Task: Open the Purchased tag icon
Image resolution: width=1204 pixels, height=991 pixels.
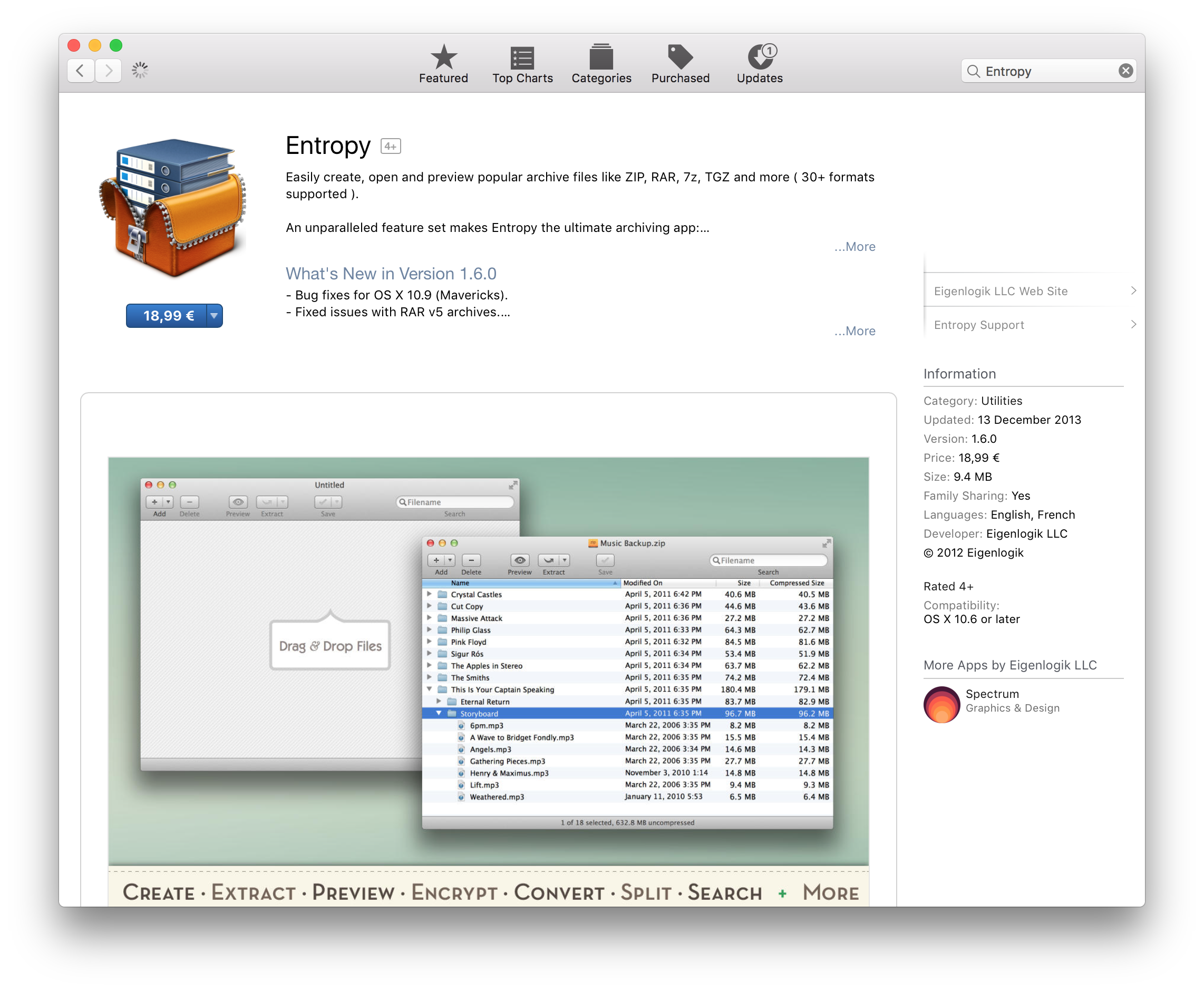Action: coord(680,57)
